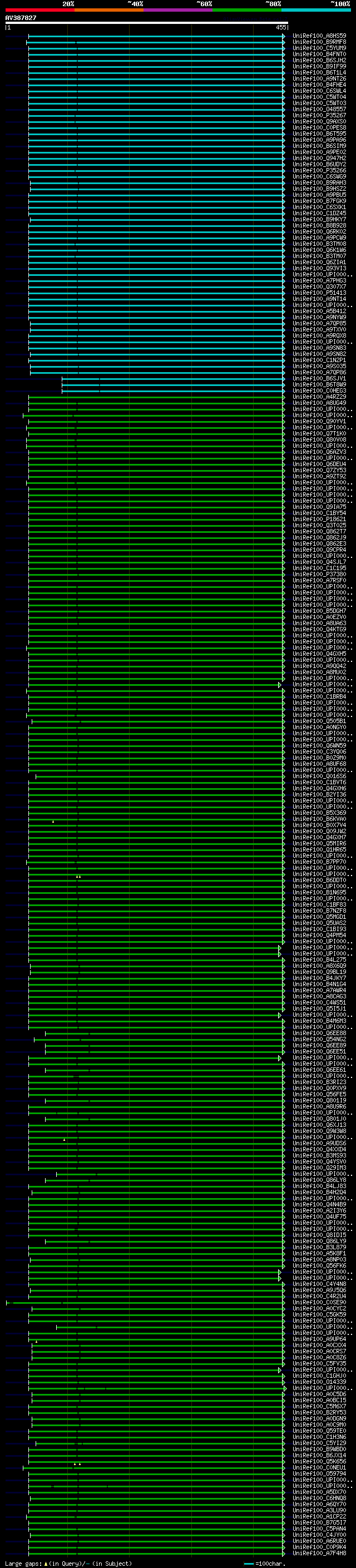Click hit label UniRef100_P37380

click(x=319, y=575)
